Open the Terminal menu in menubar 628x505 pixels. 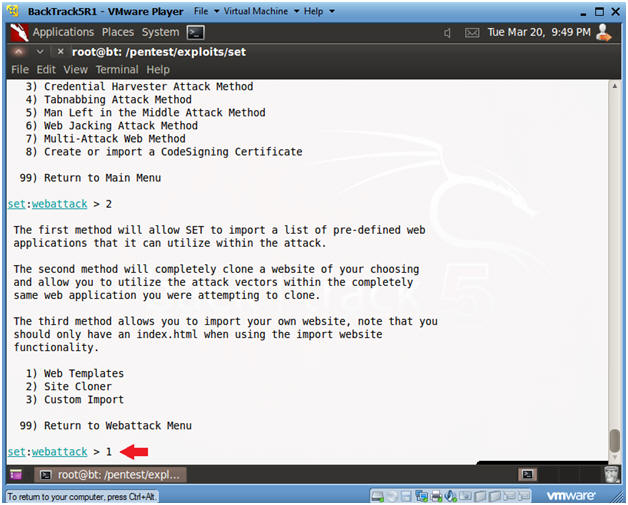coord(117,70)
